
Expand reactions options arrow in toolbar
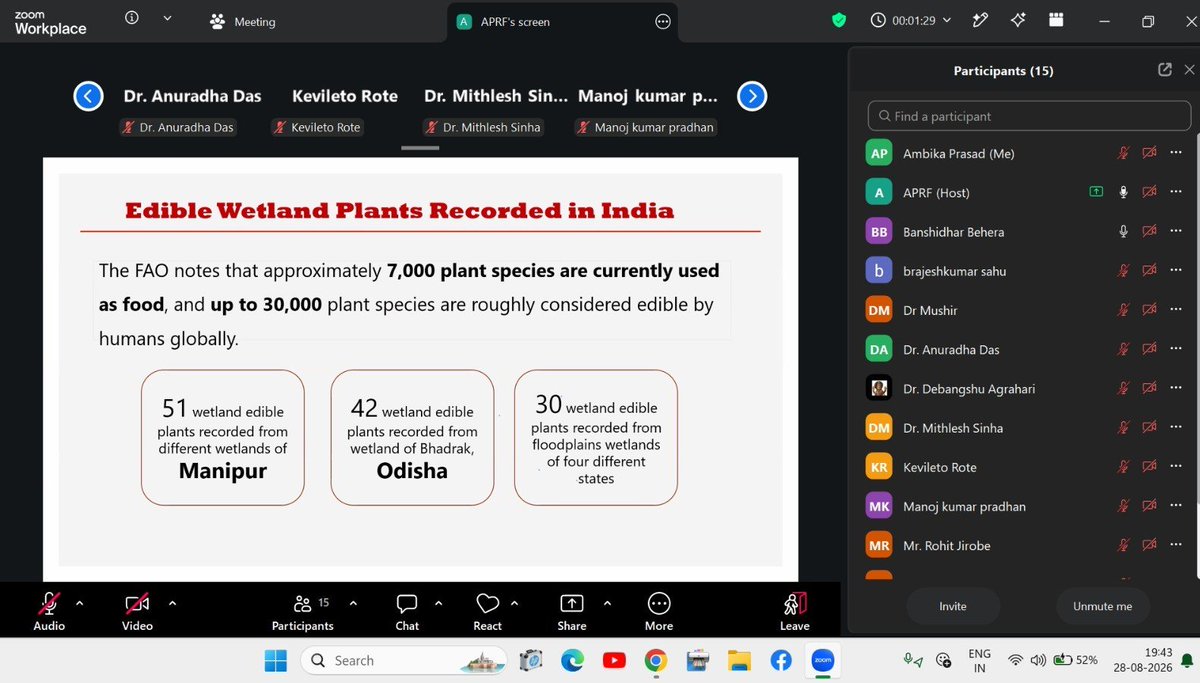[515, 603]
